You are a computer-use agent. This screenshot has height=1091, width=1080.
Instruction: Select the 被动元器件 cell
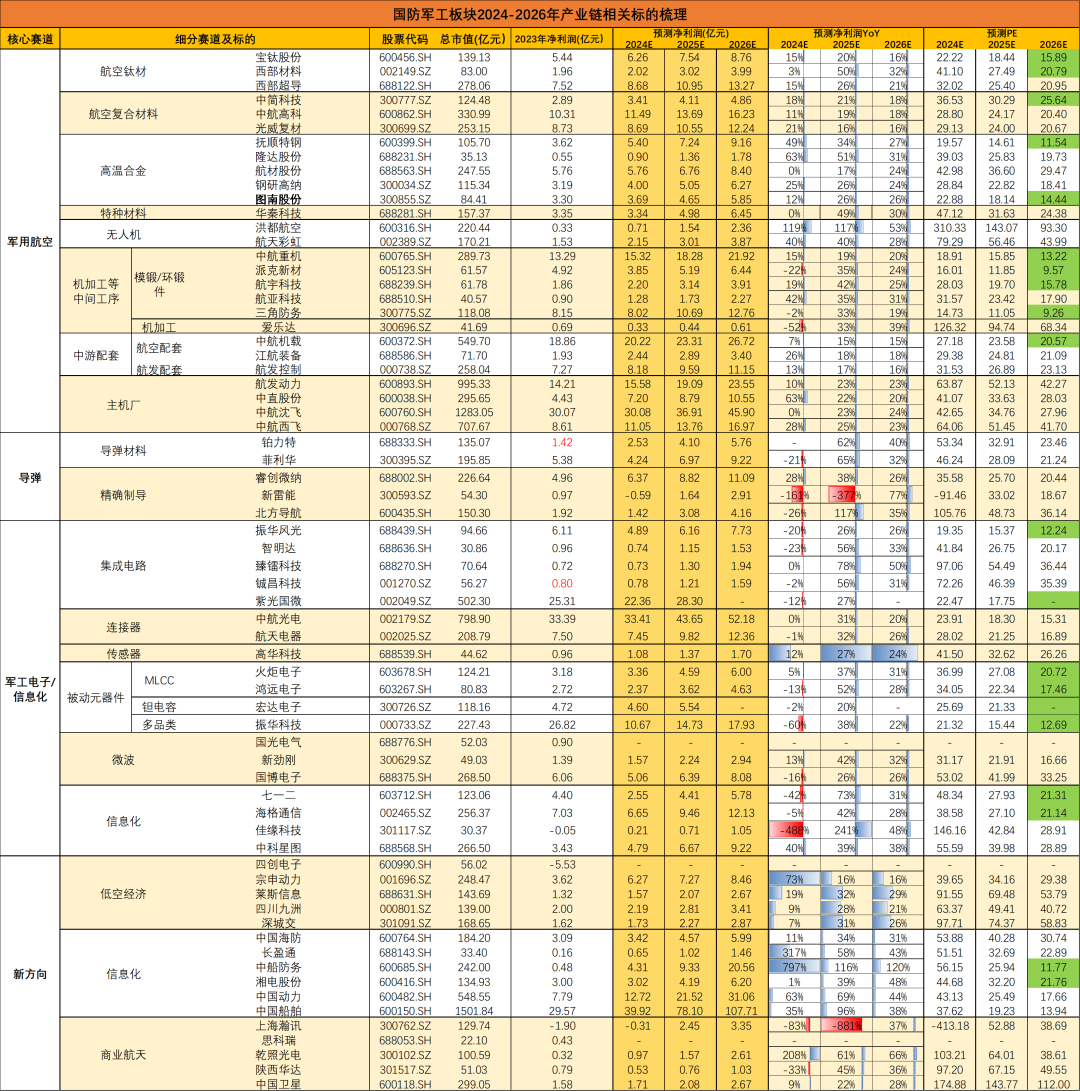pos(95,697)
